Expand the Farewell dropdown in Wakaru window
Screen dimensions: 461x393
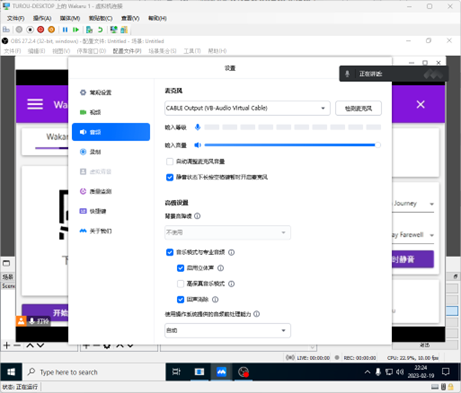coord(432,235)
